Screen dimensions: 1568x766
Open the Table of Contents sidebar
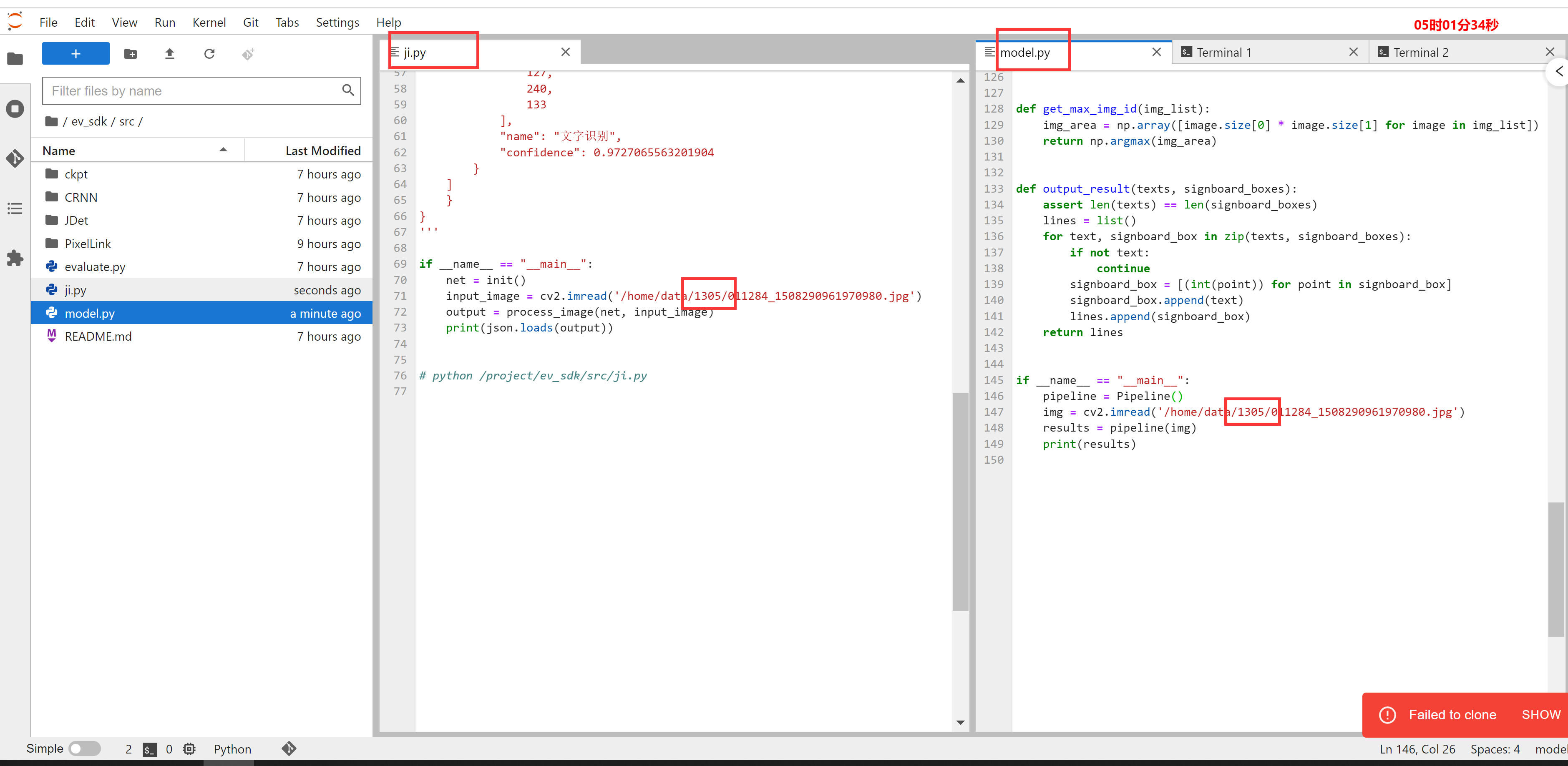tap(15, 208)
